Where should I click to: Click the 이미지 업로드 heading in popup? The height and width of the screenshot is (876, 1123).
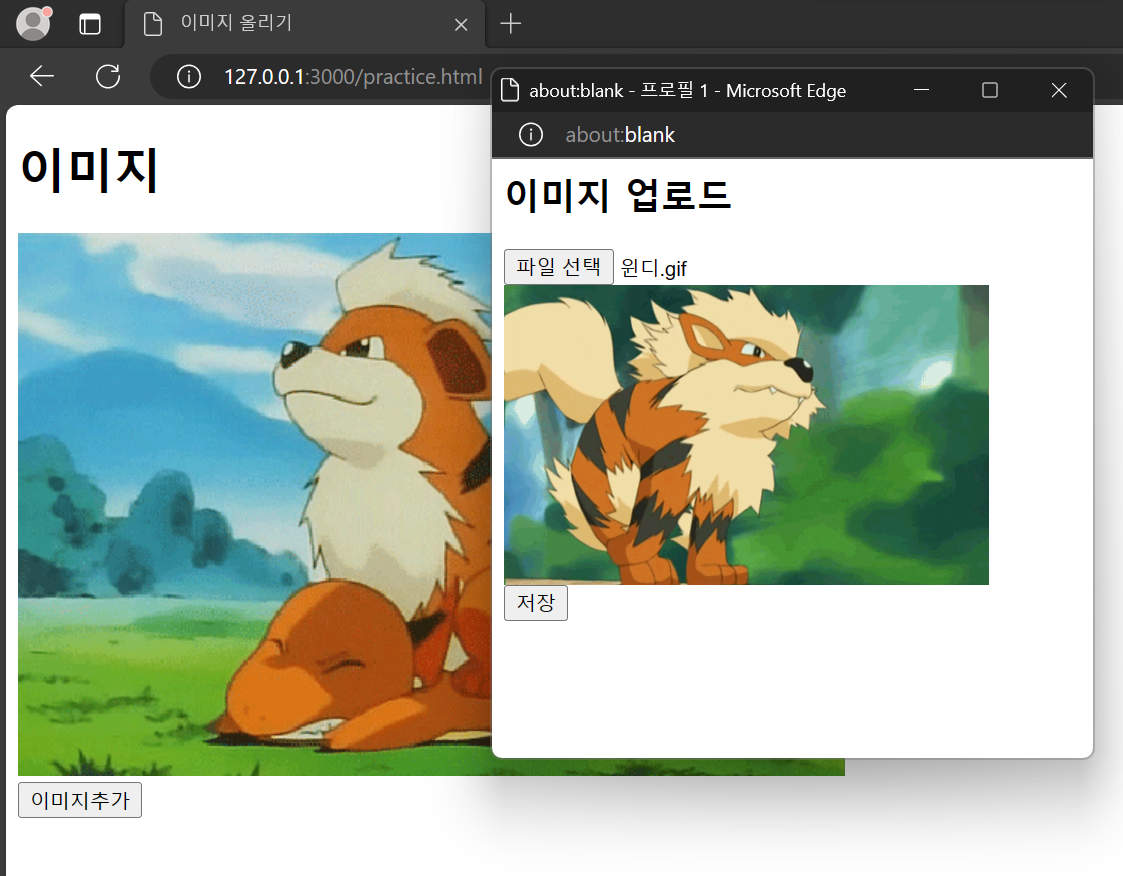[x=618, y=195]
